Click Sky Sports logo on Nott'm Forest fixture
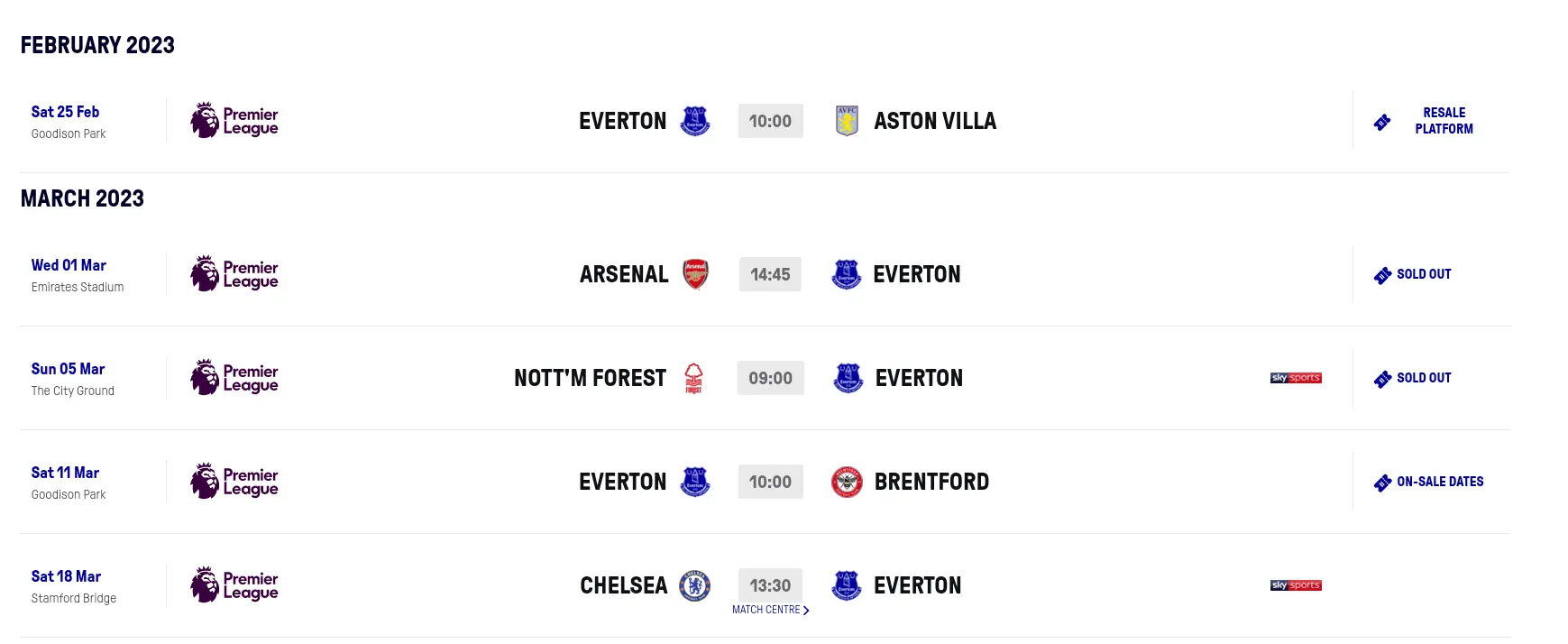The image size is (1568, 644). click(1296, 378)
